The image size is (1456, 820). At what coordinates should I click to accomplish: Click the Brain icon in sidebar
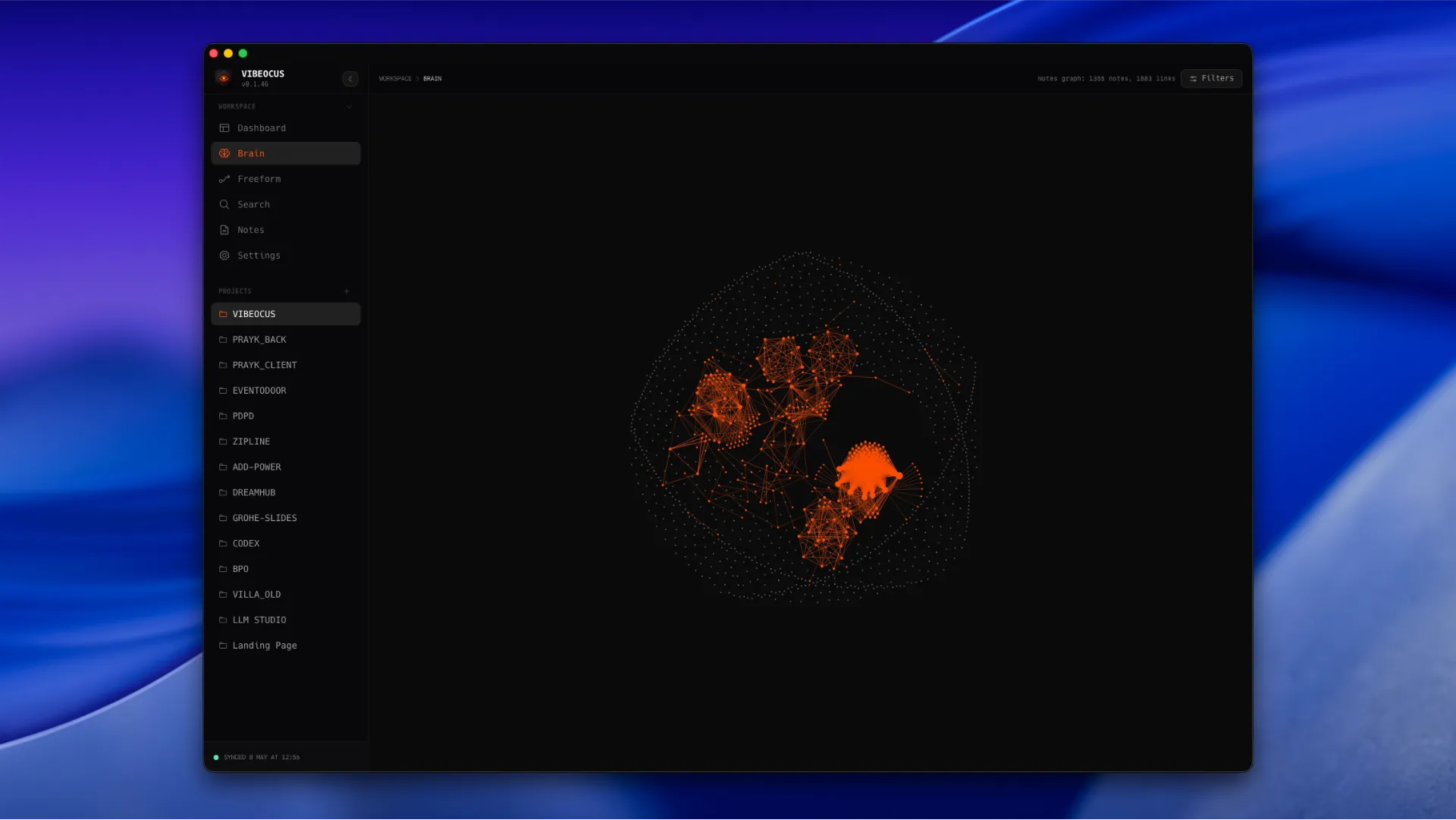(x=224, y=153)
